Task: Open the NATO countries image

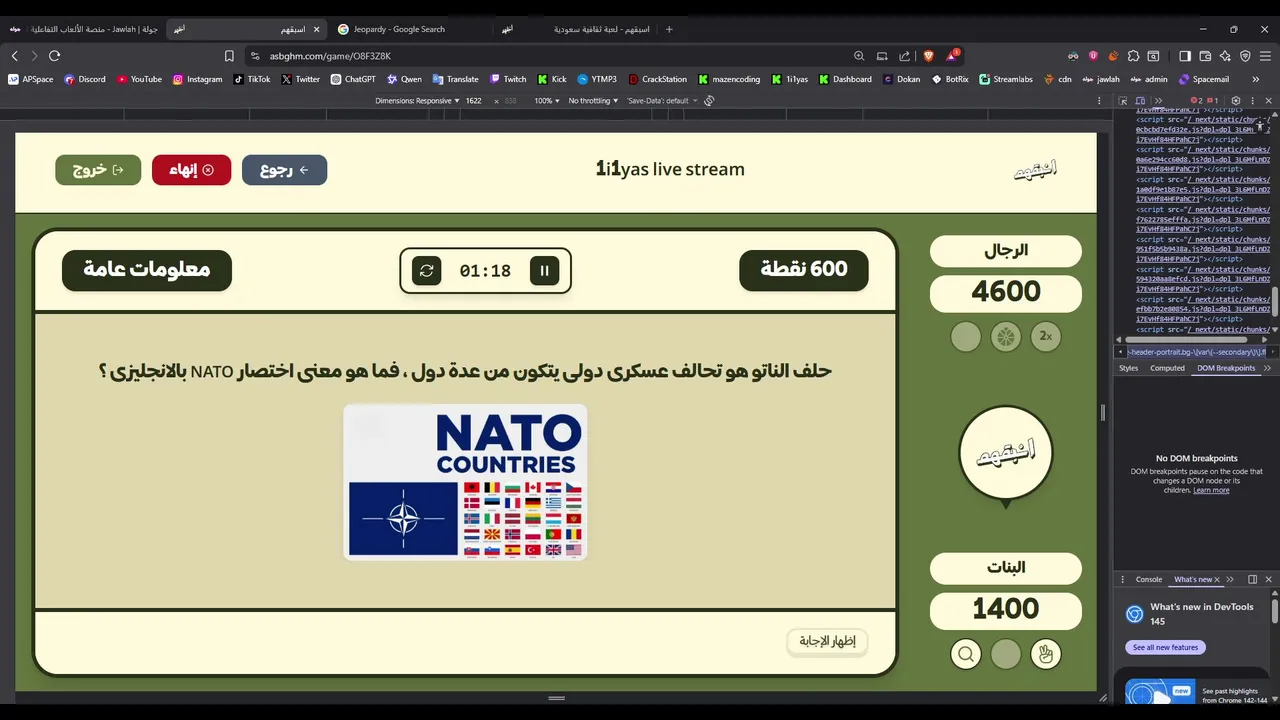Action: point(465,482)
